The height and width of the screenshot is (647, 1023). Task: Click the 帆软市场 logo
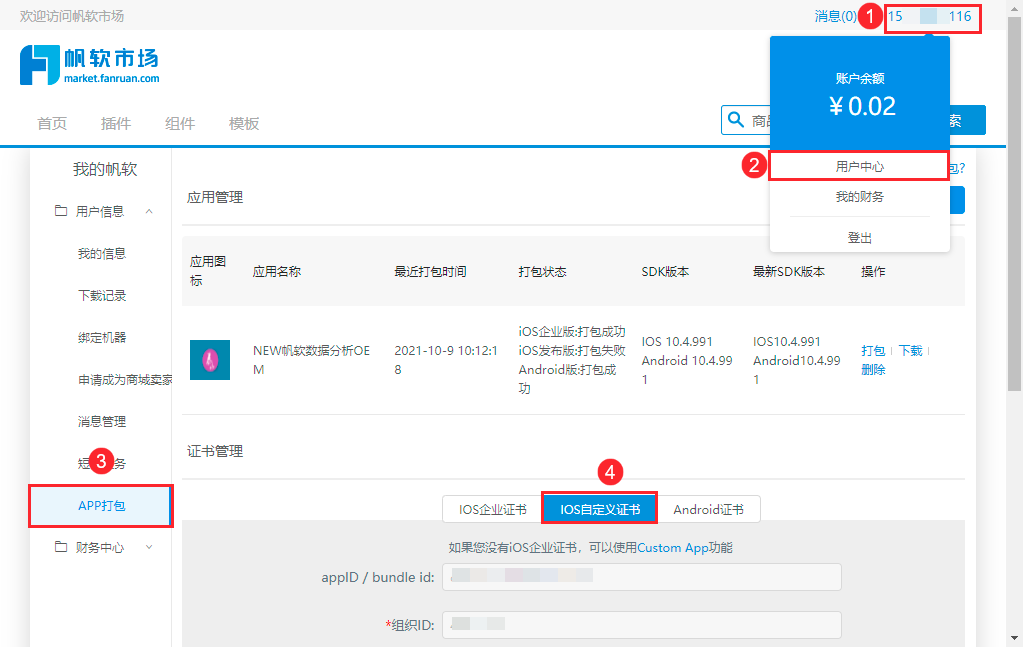coord(89,65)
